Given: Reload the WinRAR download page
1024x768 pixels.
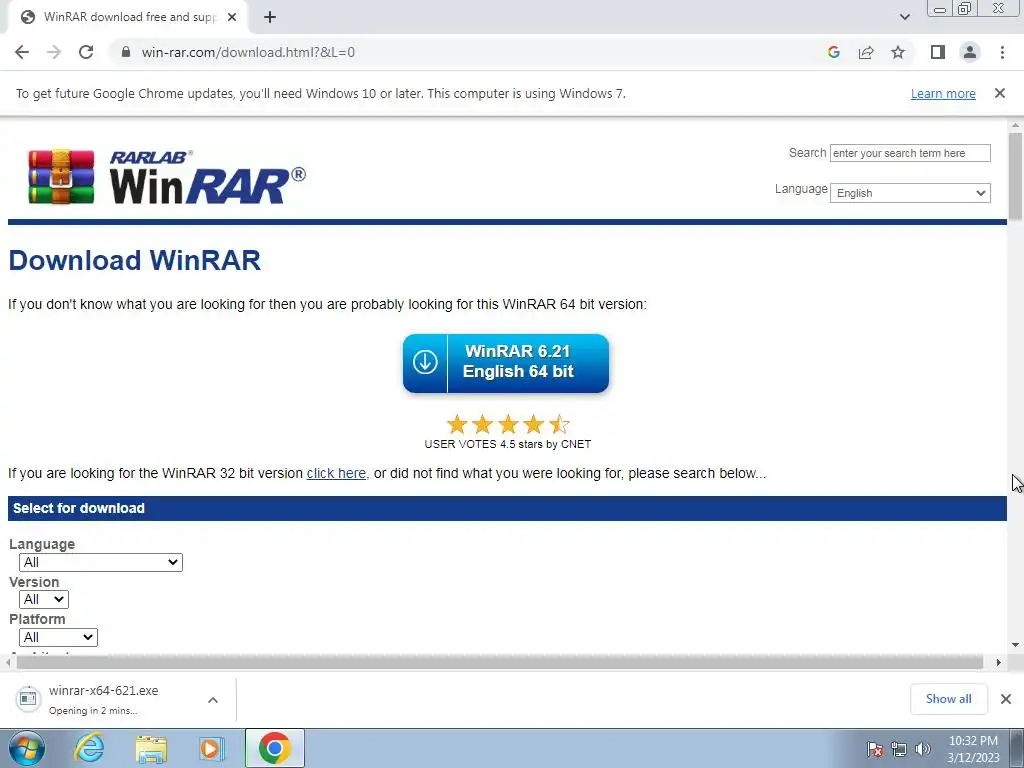Looking at the screenshot, I should pos(86,52).
